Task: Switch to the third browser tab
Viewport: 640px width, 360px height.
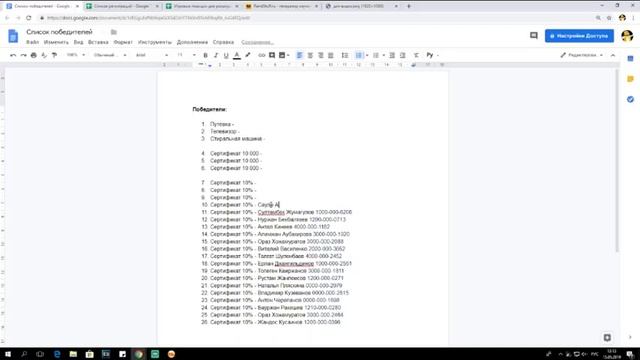Action: click(202, 6)
